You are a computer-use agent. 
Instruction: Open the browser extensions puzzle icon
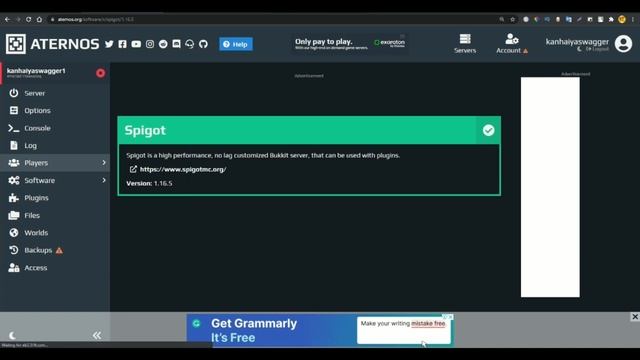(x=611, y=19)
